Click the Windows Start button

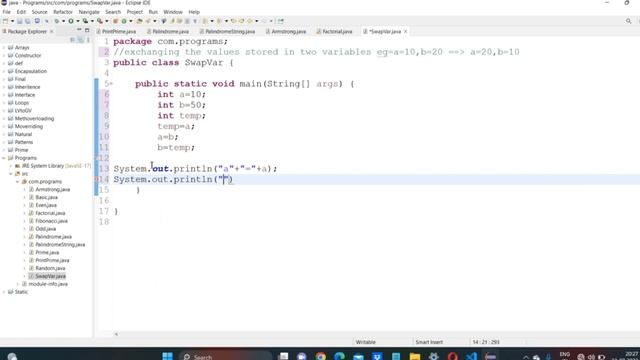click(x=167, y=356)
